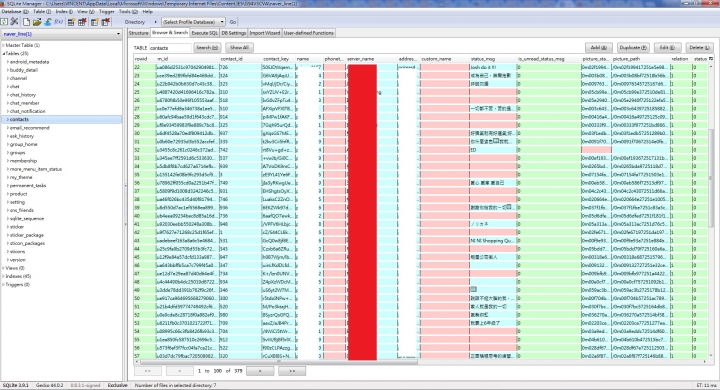Open the Help menu
720x390 pixels.
147,11
